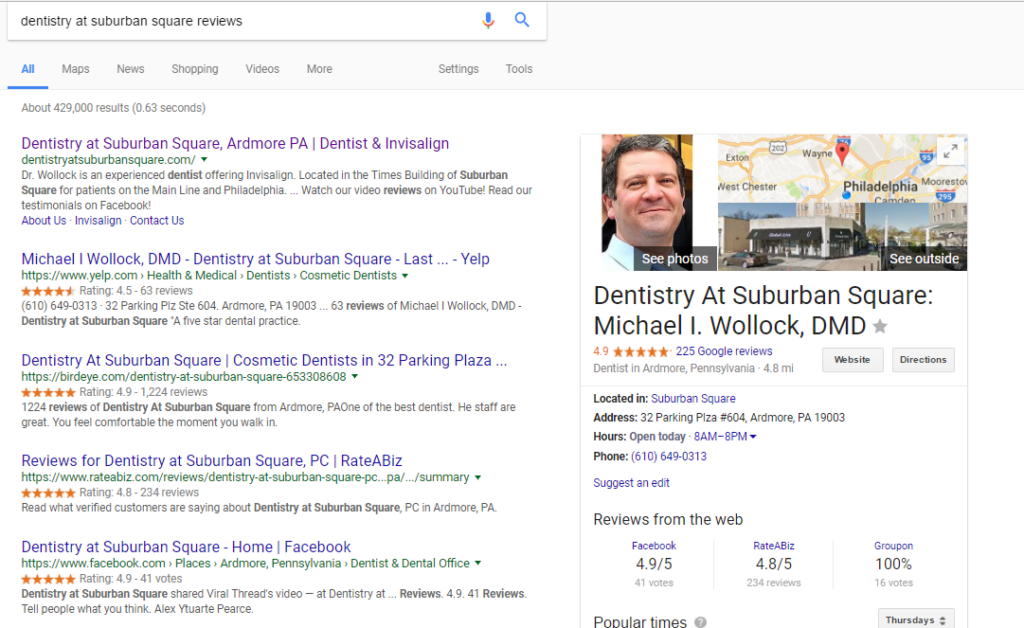Open dropdown arrow next to rateabiz.com URL

coord(478,477)
